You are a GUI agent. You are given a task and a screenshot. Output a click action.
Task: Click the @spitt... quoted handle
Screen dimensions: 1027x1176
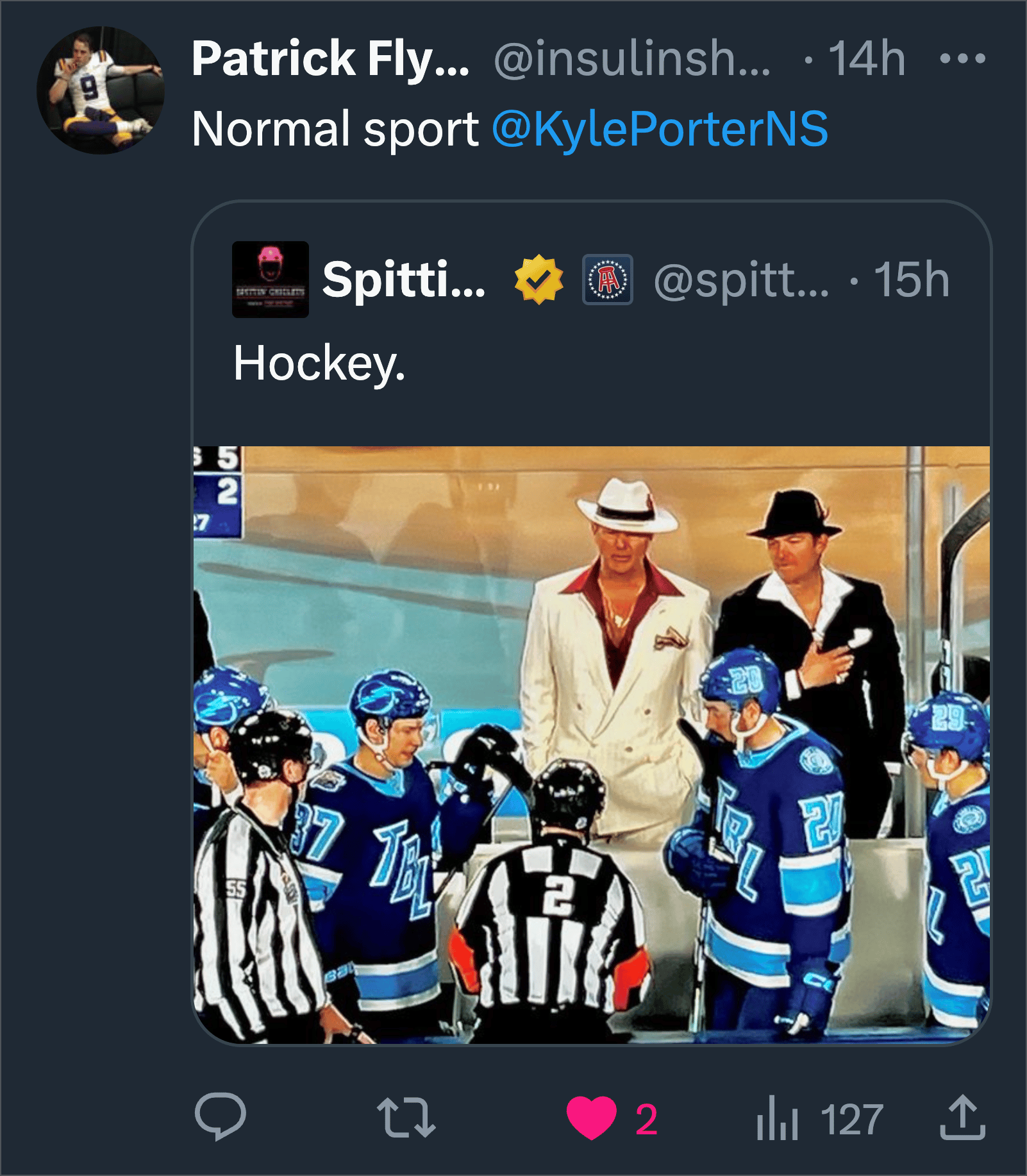tap(741, 280)
